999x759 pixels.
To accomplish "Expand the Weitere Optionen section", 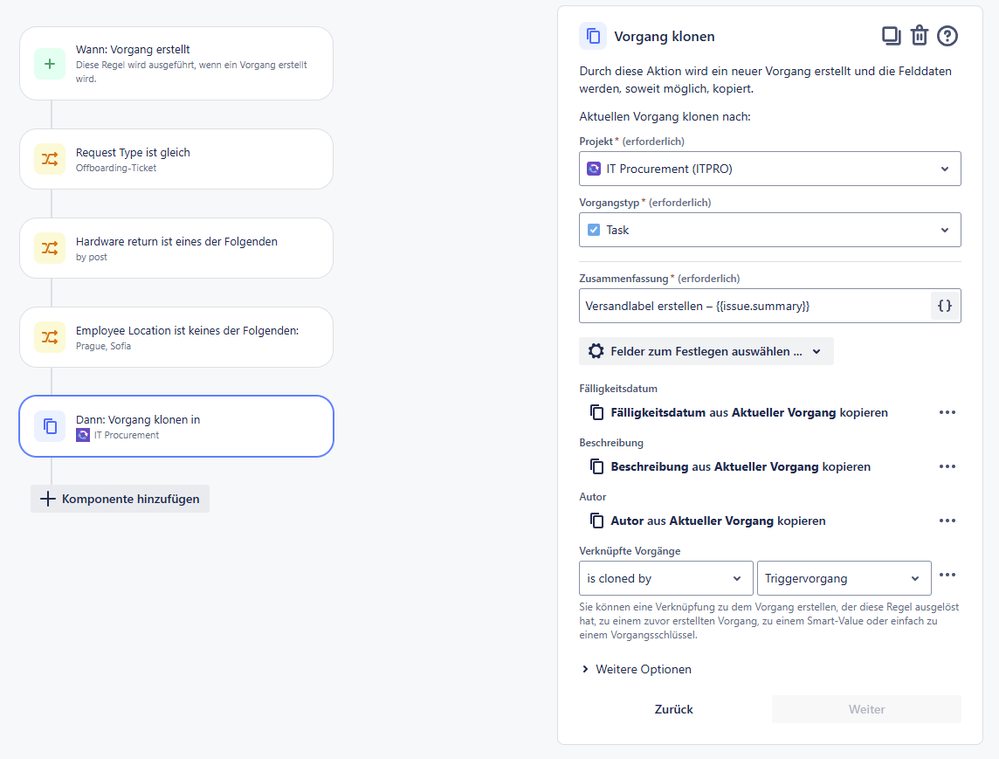I will click(x=636, y=669).
